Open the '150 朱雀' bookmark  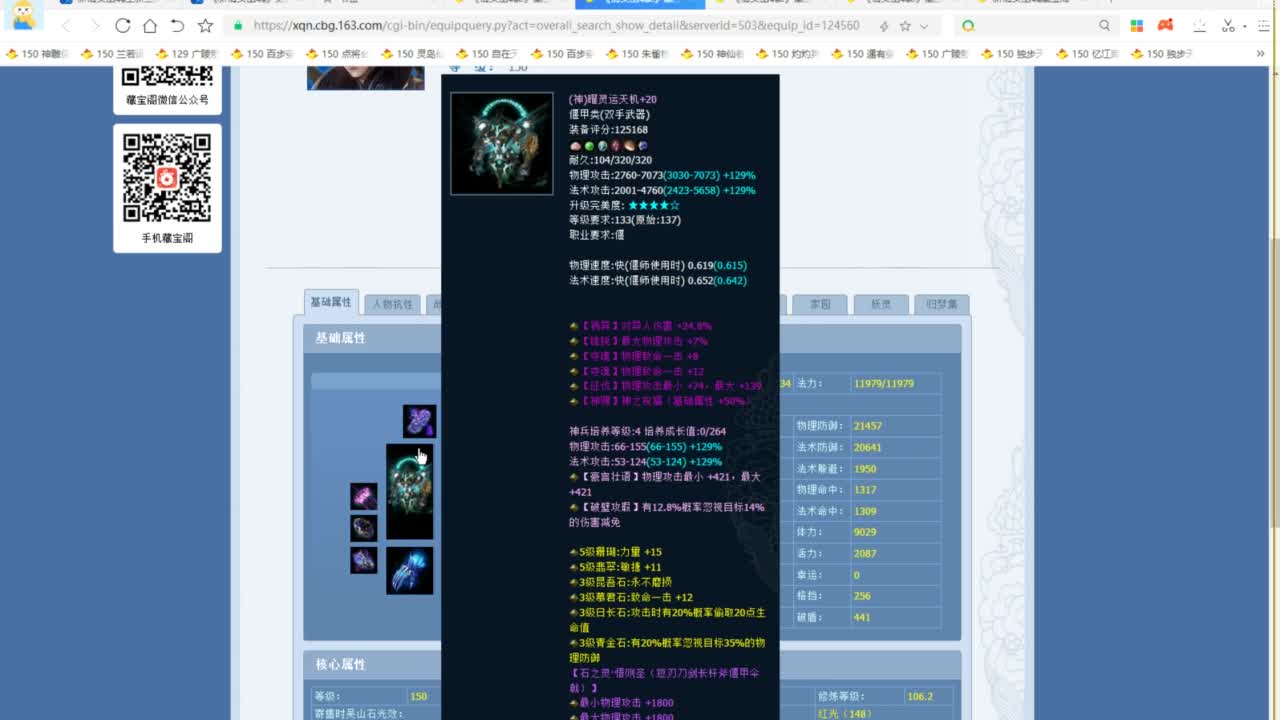[637, 54]
